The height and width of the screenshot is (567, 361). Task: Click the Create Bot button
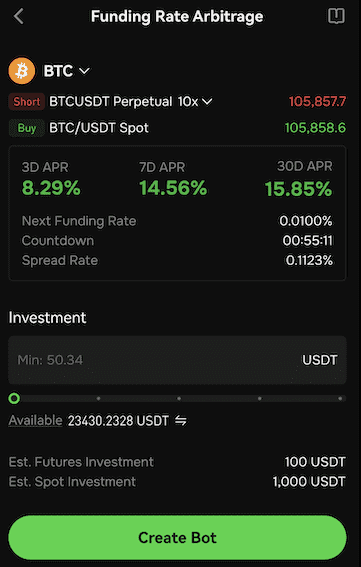pos(177,538)
